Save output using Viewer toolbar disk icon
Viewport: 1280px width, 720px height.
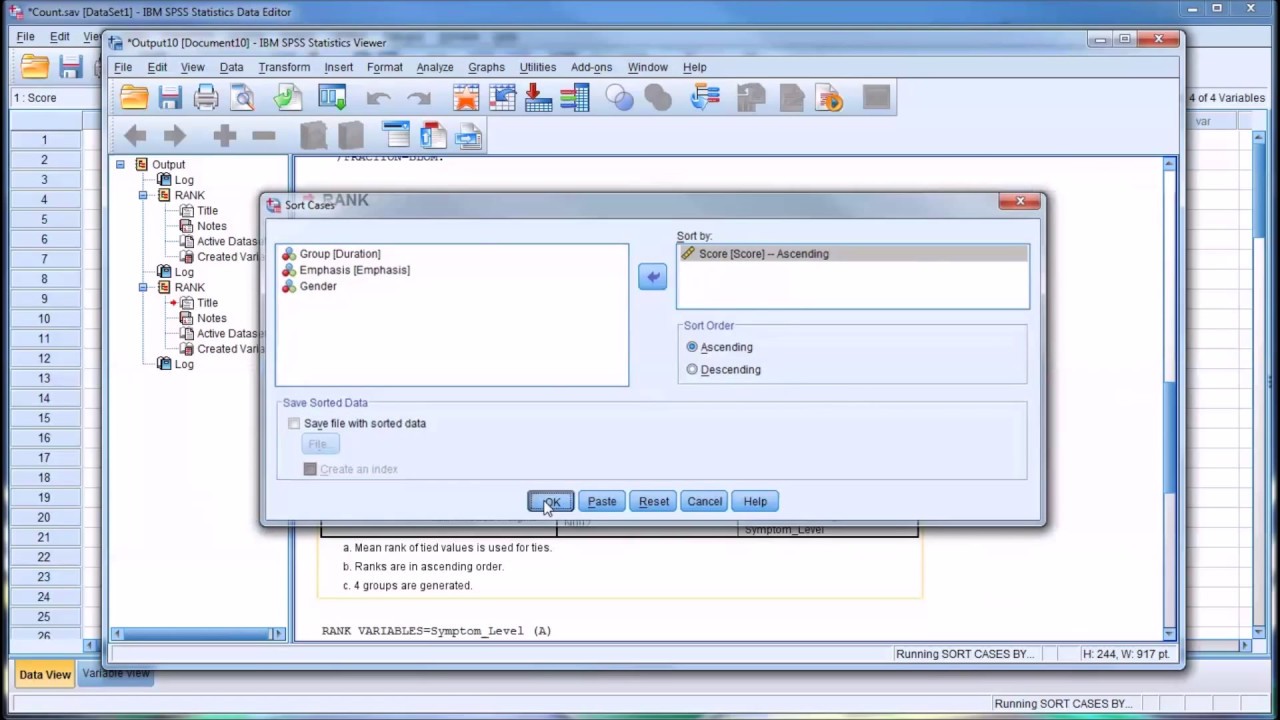170,97
